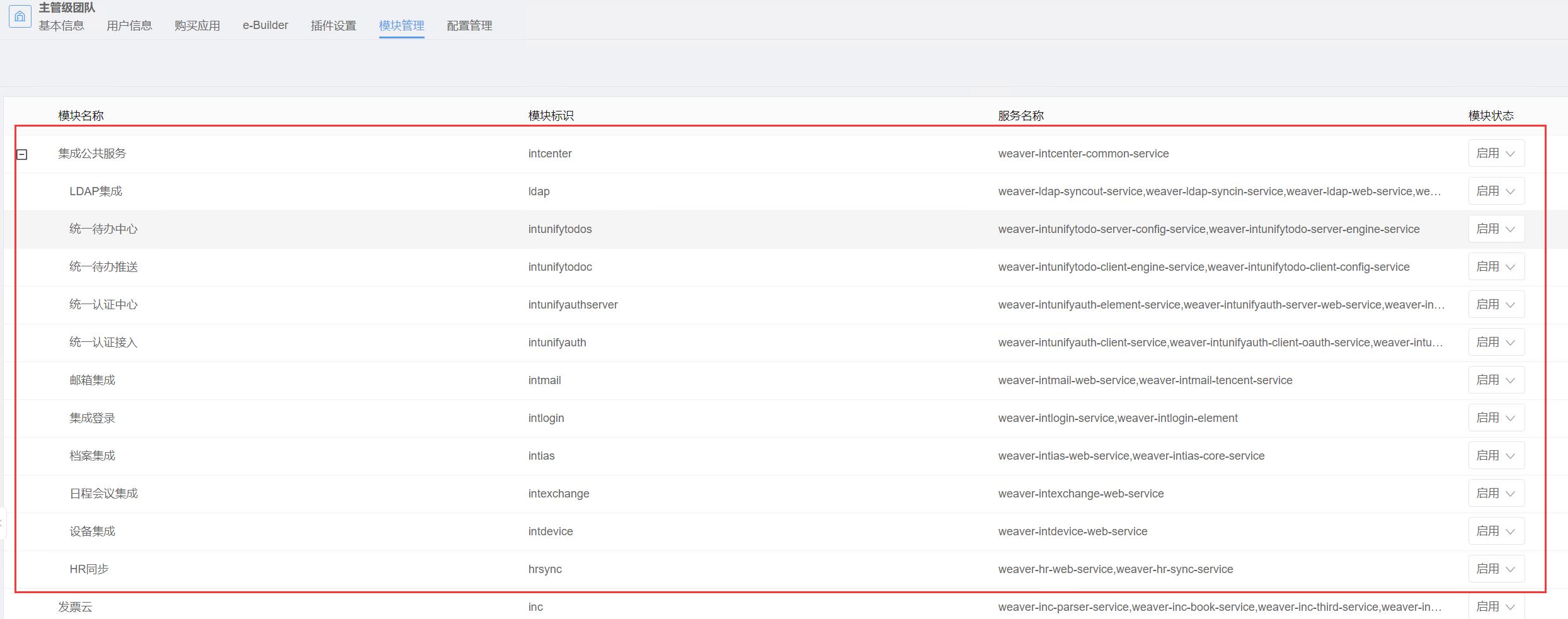Click the intcenter identifier cell
Image resolution: width=1568 pixels, height=619 pixels.
click(550, 154)
